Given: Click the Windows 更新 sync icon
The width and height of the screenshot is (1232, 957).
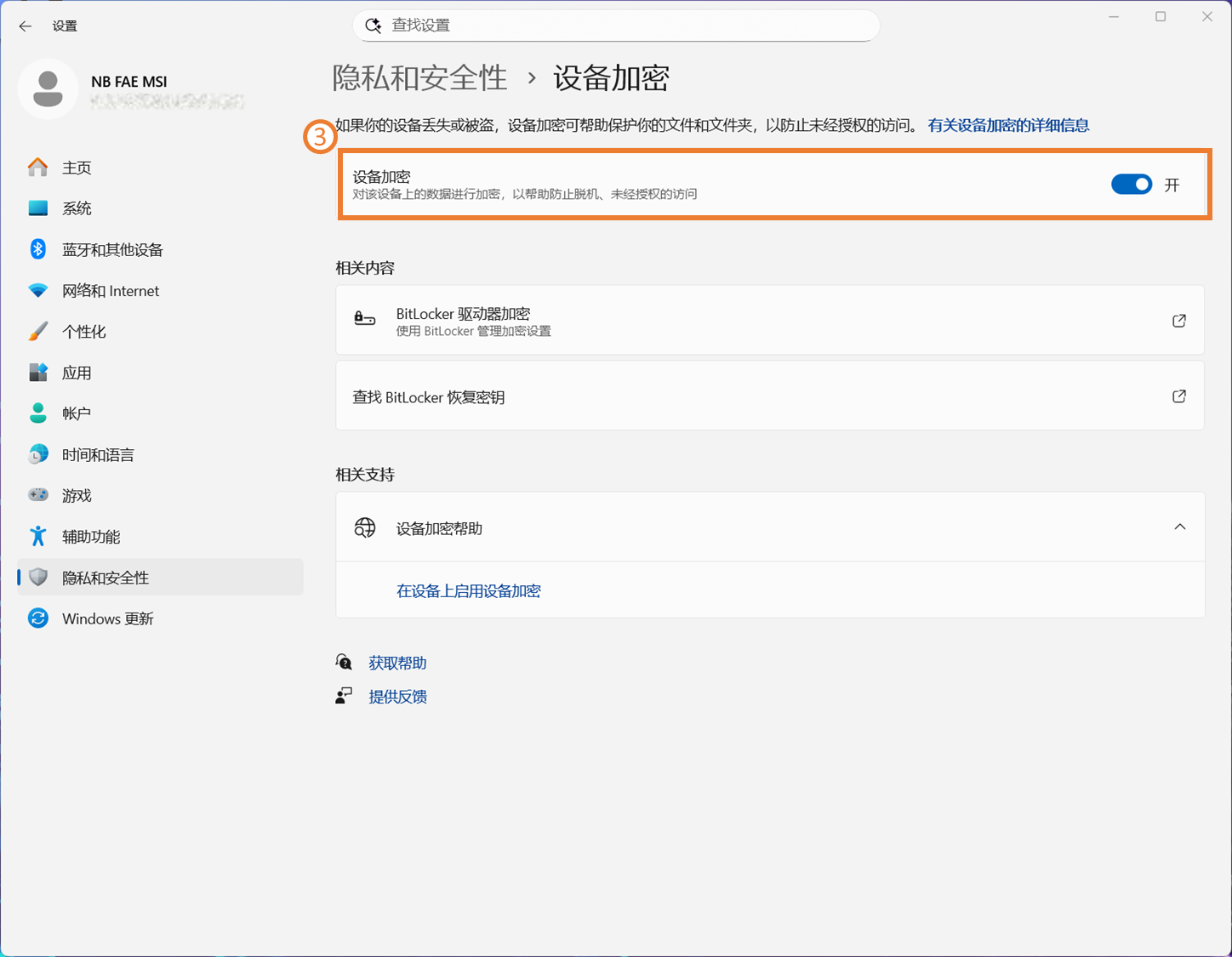Looking at the screenshot, I should point(38,618).
